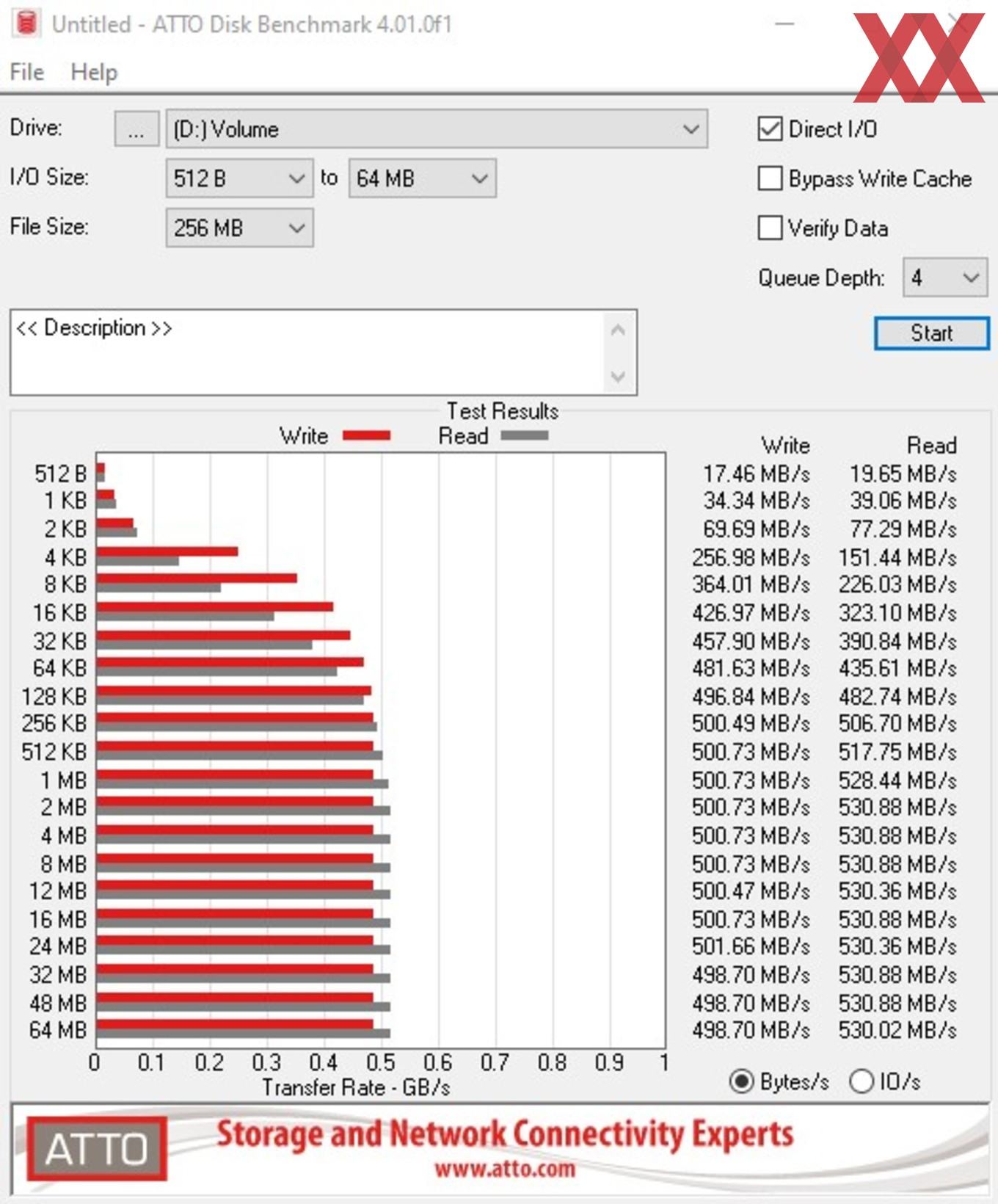The width and height of the screenshot is (998, 1204).
Task: Click the 128 KB row label in chart
Action: (54, 696)
